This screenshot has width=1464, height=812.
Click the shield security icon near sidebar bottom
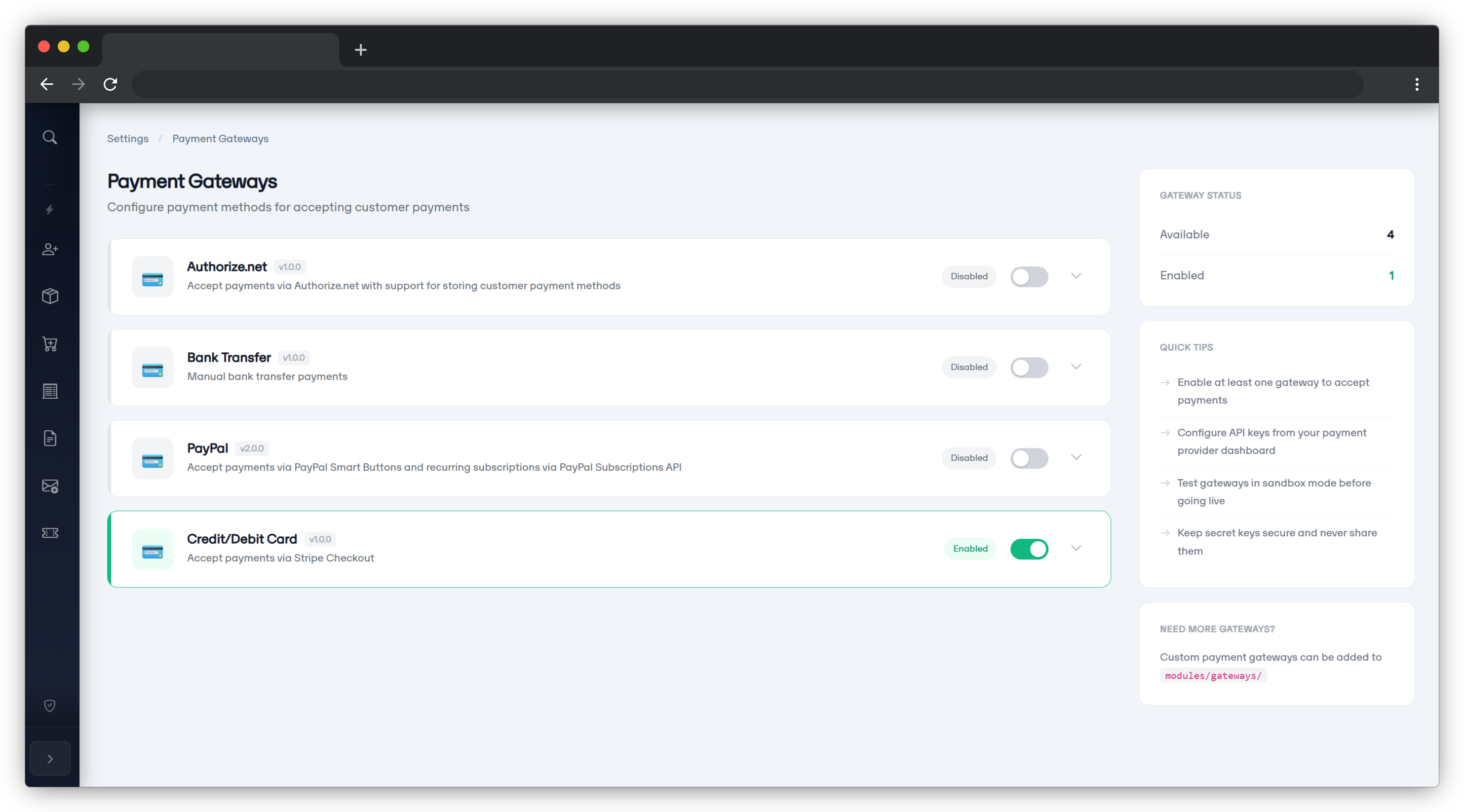pos(50,706)
